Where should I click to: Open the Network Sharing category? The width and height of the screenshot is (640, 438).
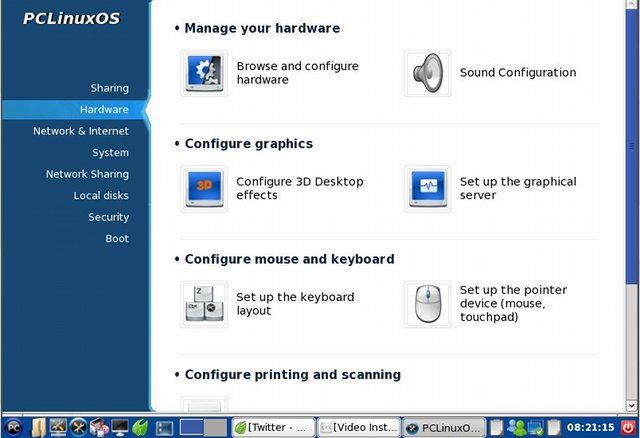click(87, 174)
